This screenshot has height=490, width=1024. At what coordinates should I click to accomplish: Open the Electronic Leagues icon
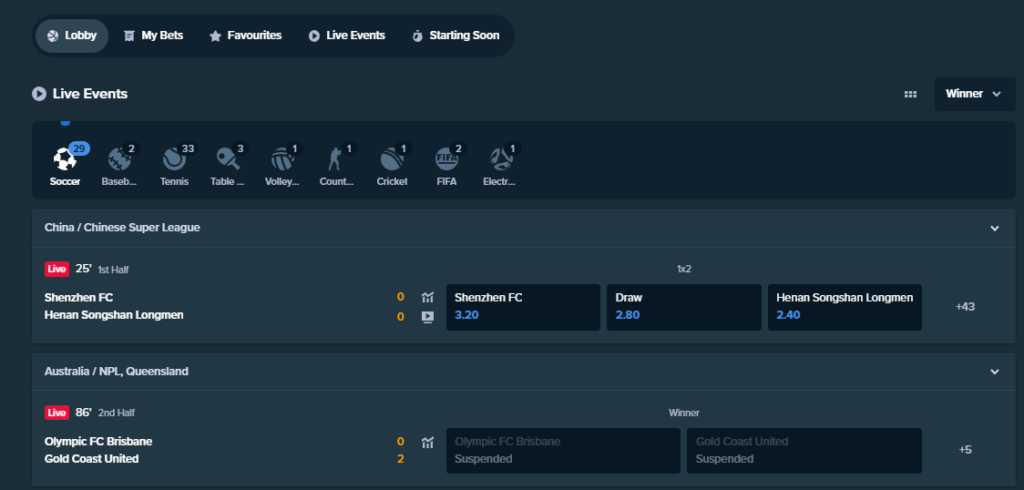tap(500, 159)
